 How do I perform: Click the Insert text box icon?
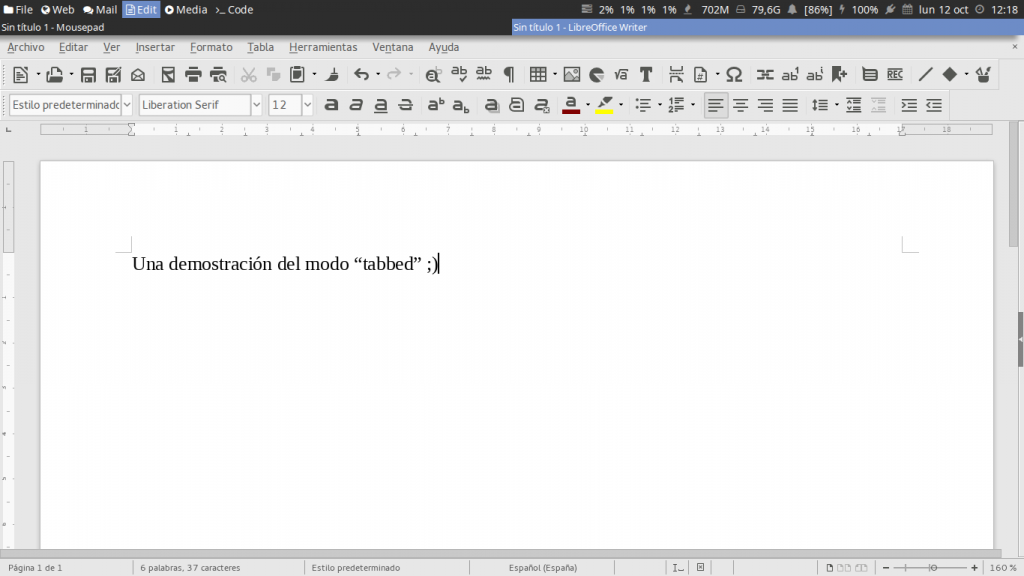click(646, 74)
